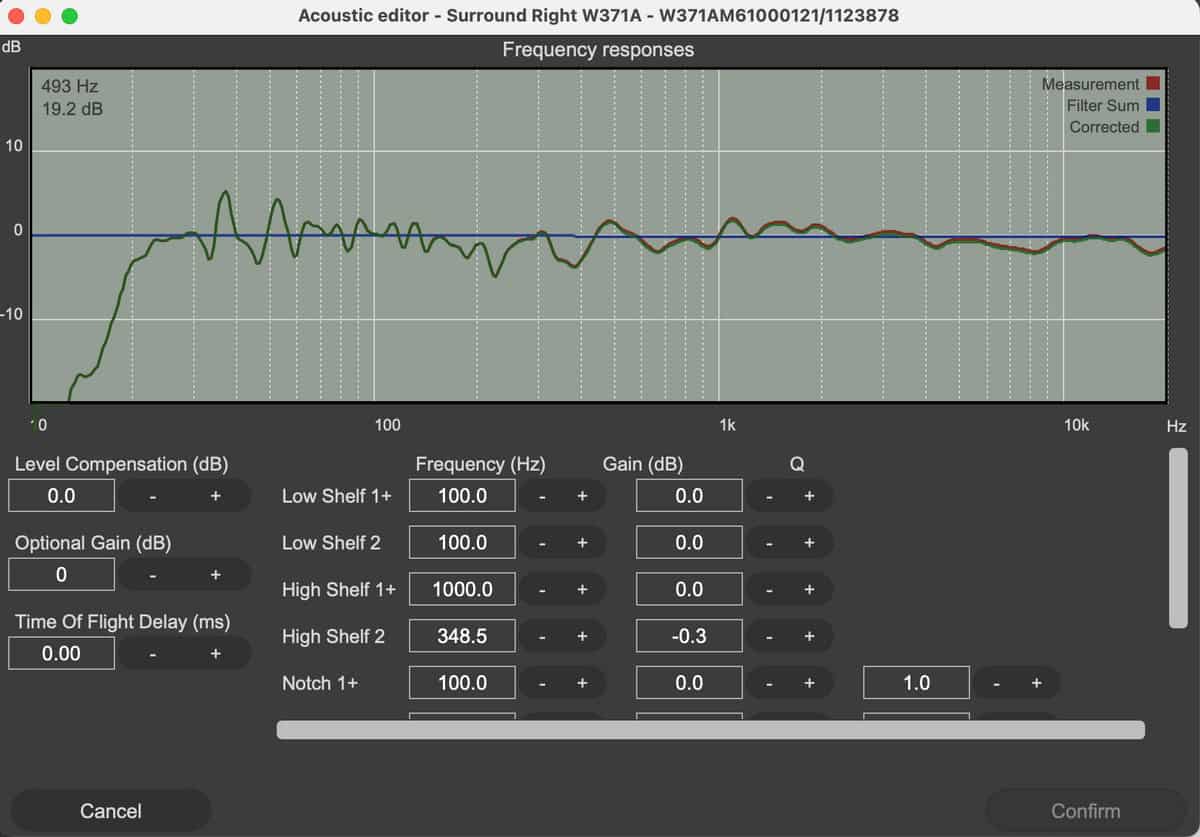The image size is (1200, 837).
Task: Select the High Shelf 2 frequency field
Action: (x=462, y=637)
